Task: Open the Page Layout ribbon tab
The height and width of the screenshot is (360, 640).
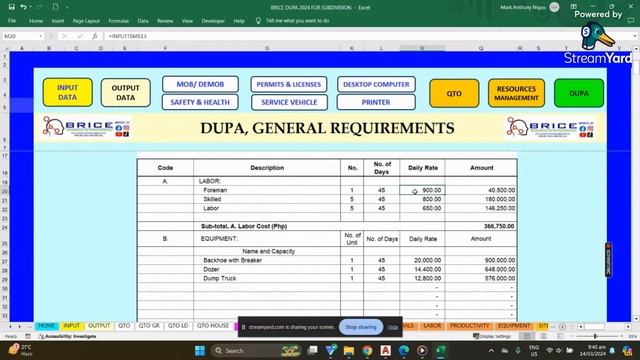Action: 86,21
